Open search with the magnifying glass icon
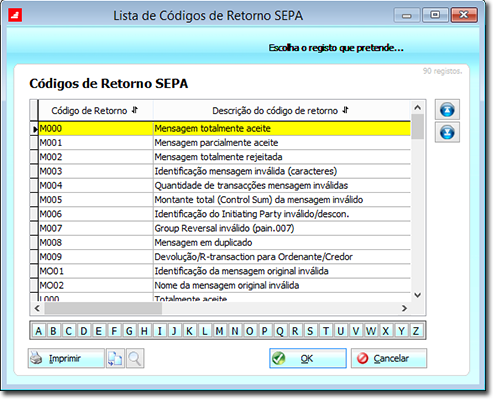496x404 pixels. (x=135, y=359)
